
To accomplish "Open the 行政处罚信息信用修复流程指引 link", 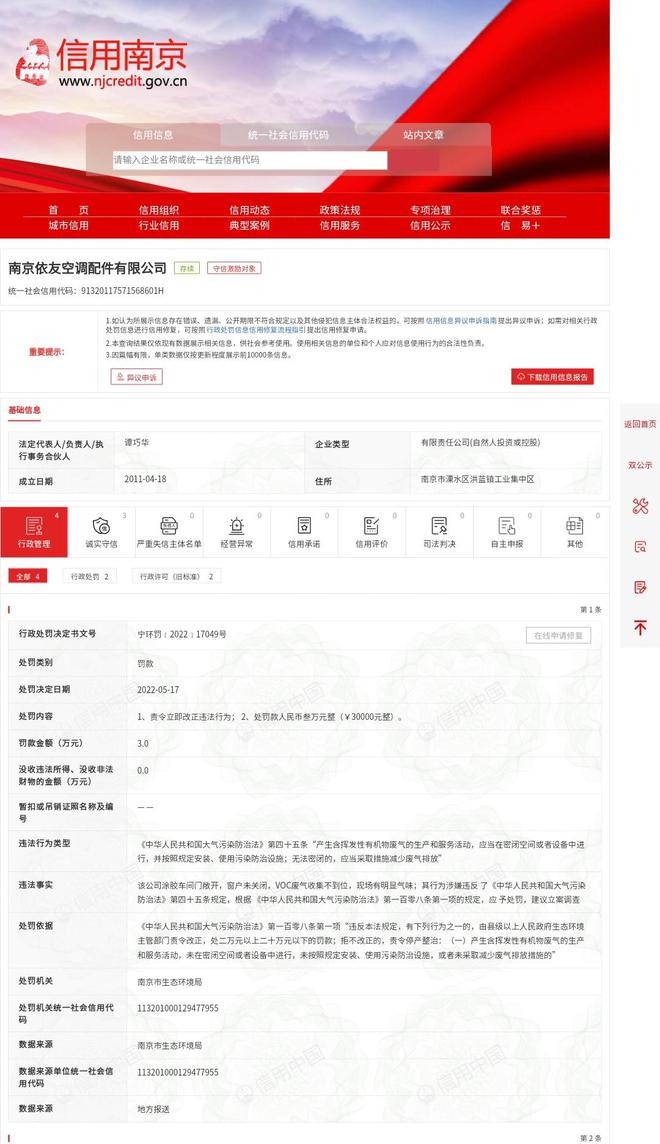I will (256, 330).
